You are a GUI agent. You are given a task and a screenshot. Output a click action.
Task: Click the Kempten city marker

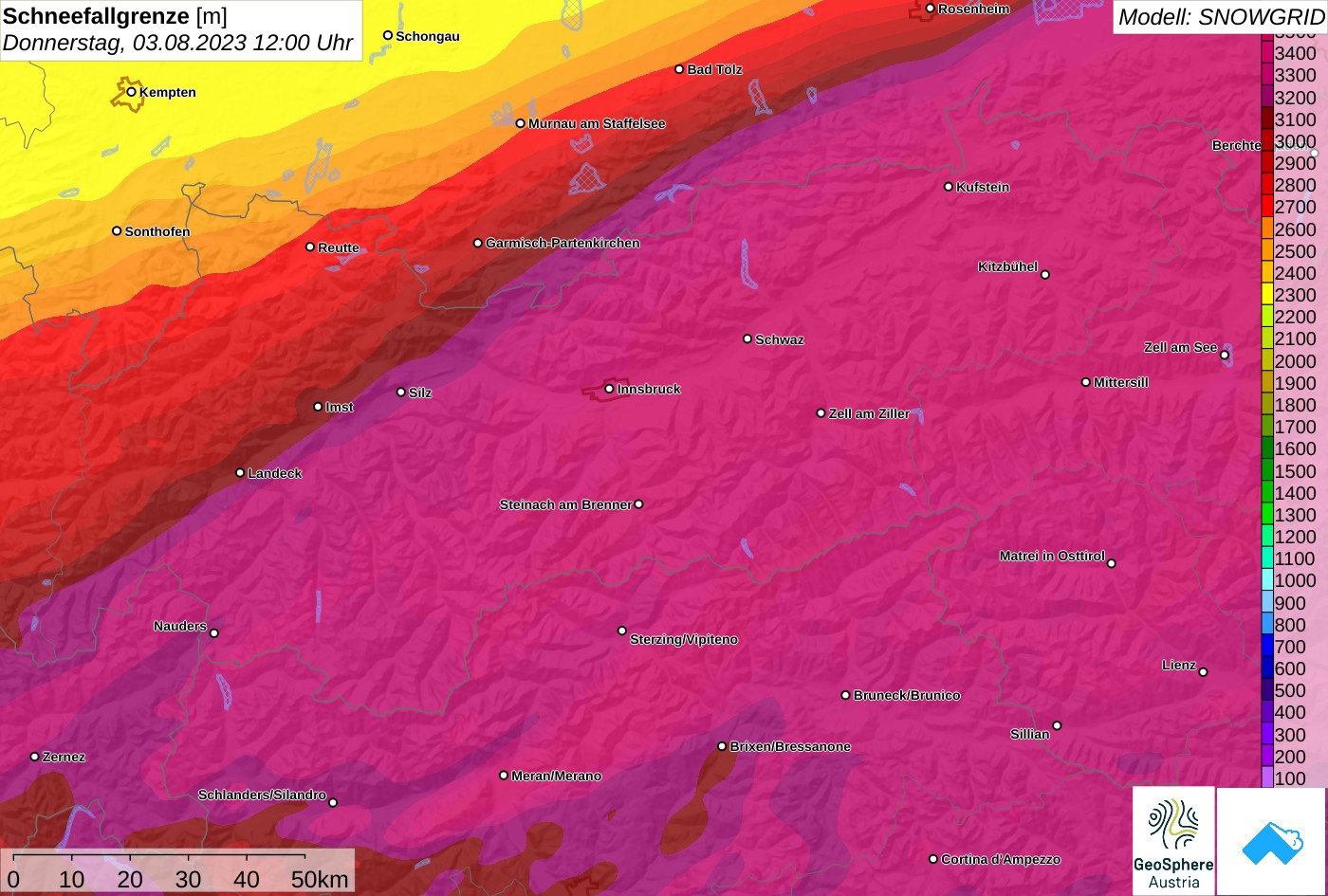[x=132, y=92]
